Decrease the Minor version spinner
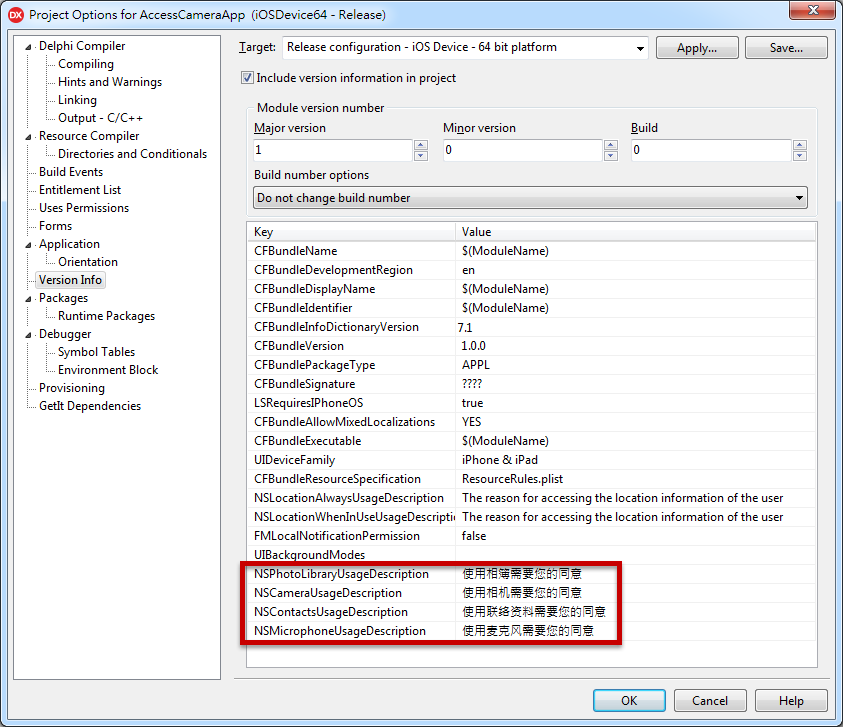 point(610,155)
